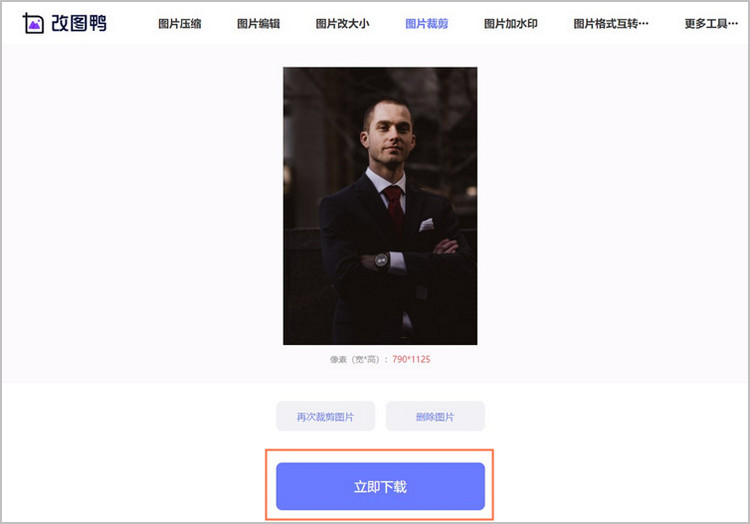Screen dimensions: 750x524
Task: Click the red tie in the photo
Action: coord(395,208)
